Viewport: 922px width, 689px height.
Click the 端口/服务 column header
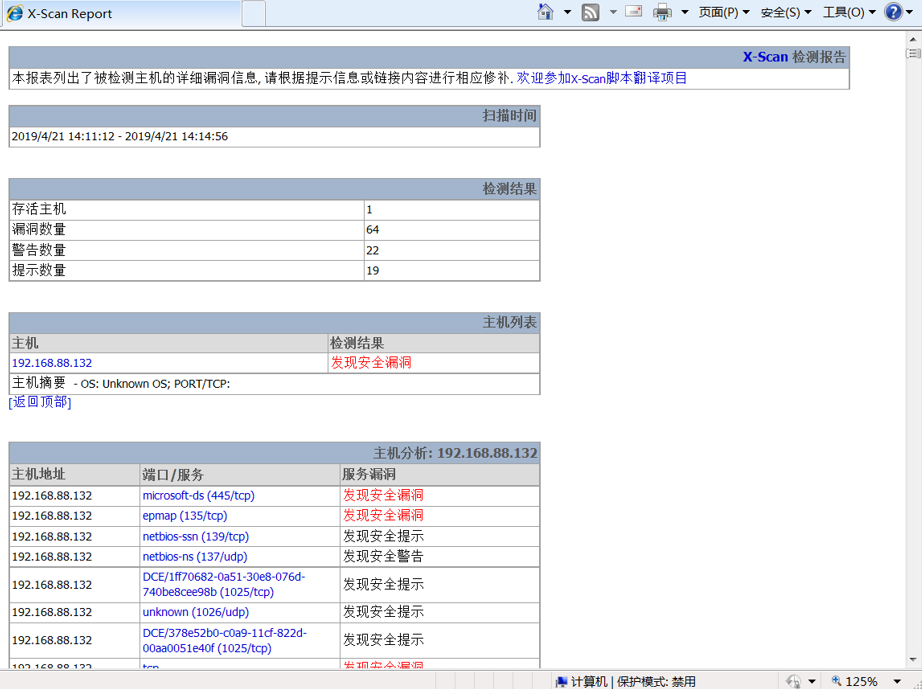point(173,475)
